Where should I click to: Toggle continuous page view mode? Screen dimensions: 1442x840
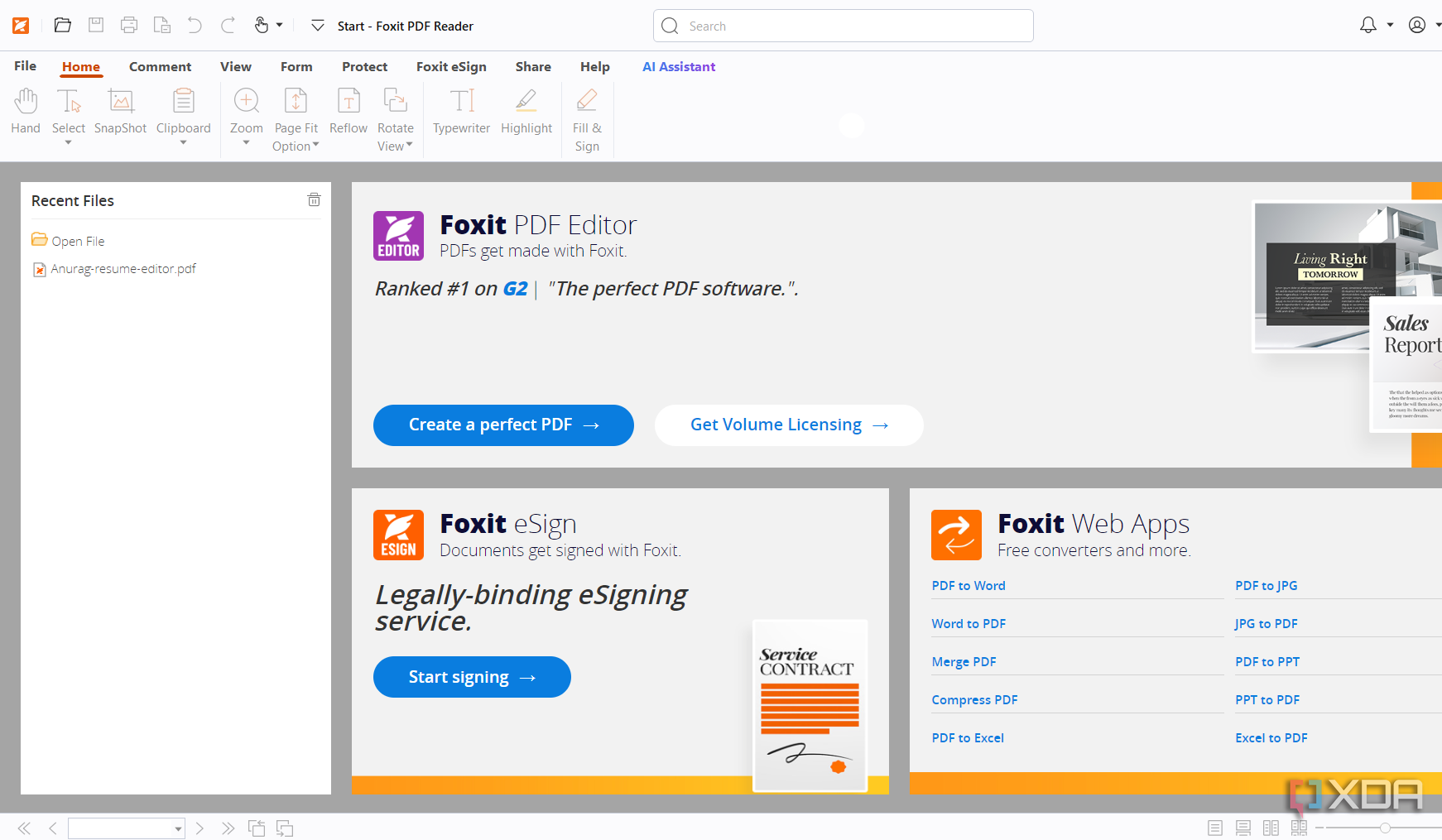1243,828
